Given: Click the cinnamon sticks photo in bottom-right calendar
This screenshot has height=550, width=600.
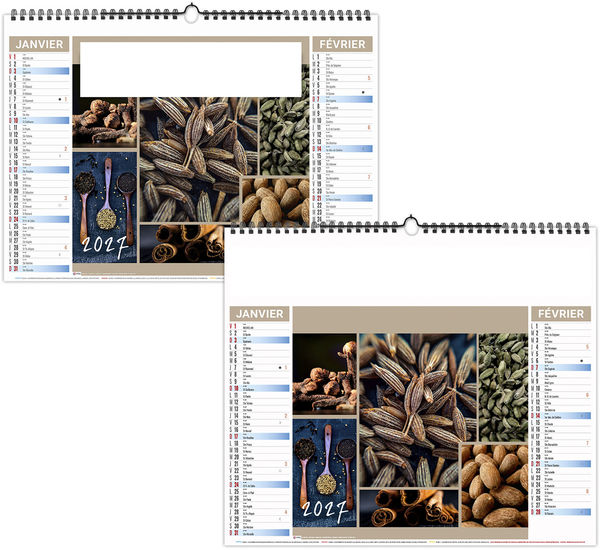Looking at the screenshot, I should pyautogui.click(x=409, y=508).
